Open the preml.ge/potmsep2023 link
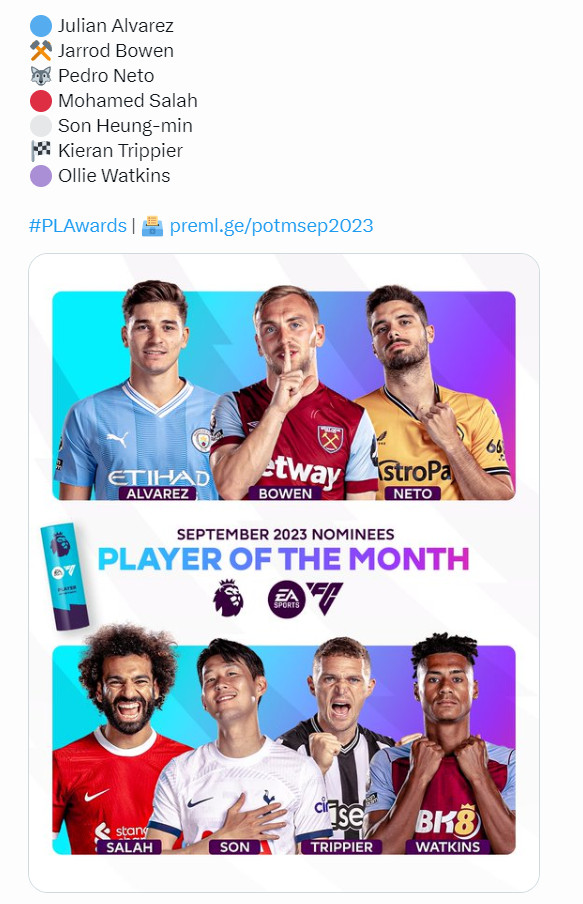583x904 pixels. [272, 225]
